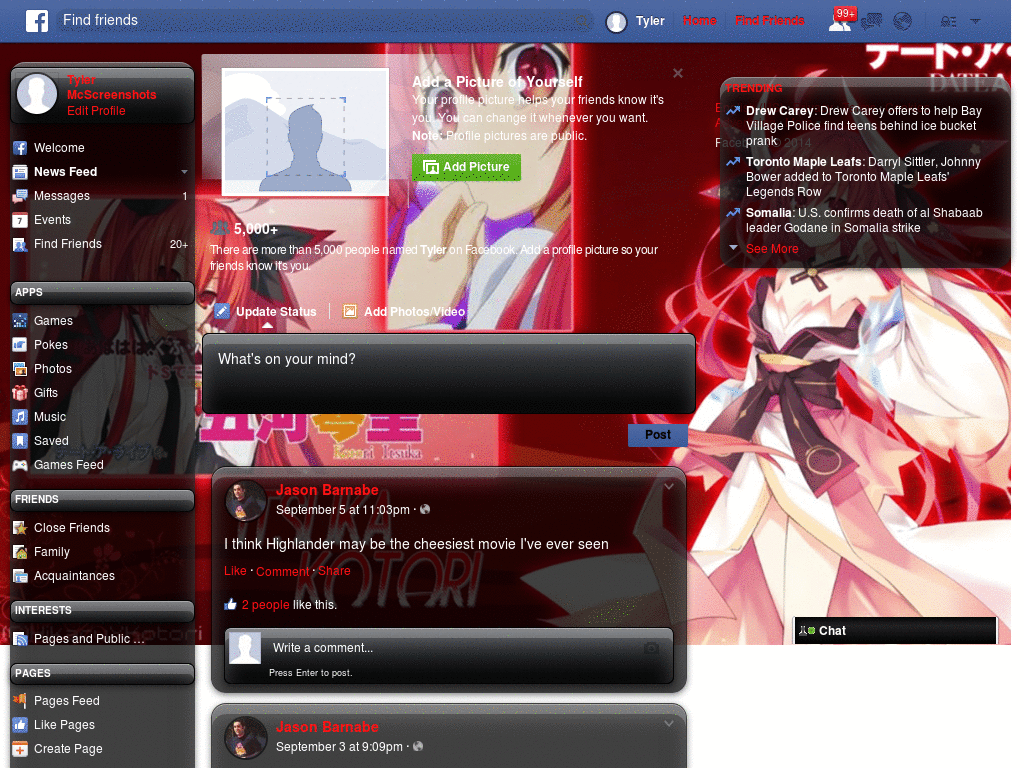This screenshot has height=768, width=1024.
Task: Check friend requests notification icon
Action: tap(841, 20)
